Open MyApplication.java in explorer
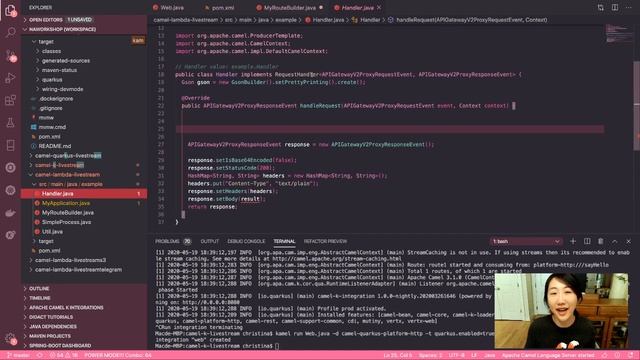This screenshot has width=640, height=360. click(66, 203)
